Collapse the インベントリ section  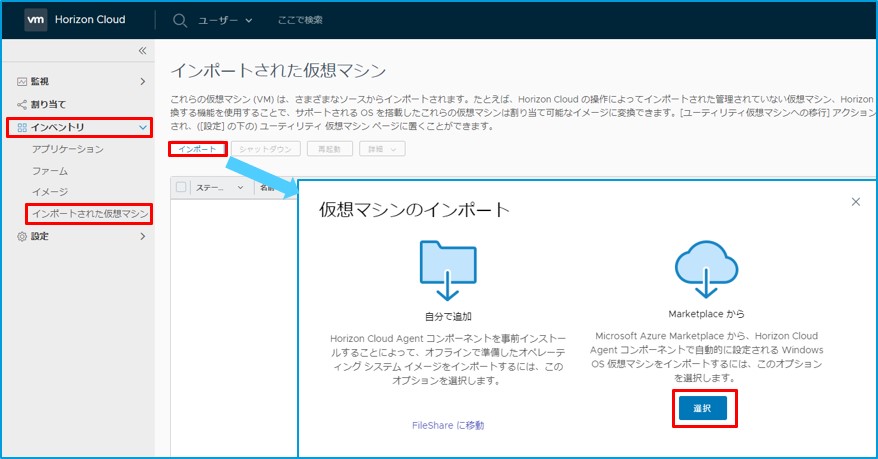[143, 127]
